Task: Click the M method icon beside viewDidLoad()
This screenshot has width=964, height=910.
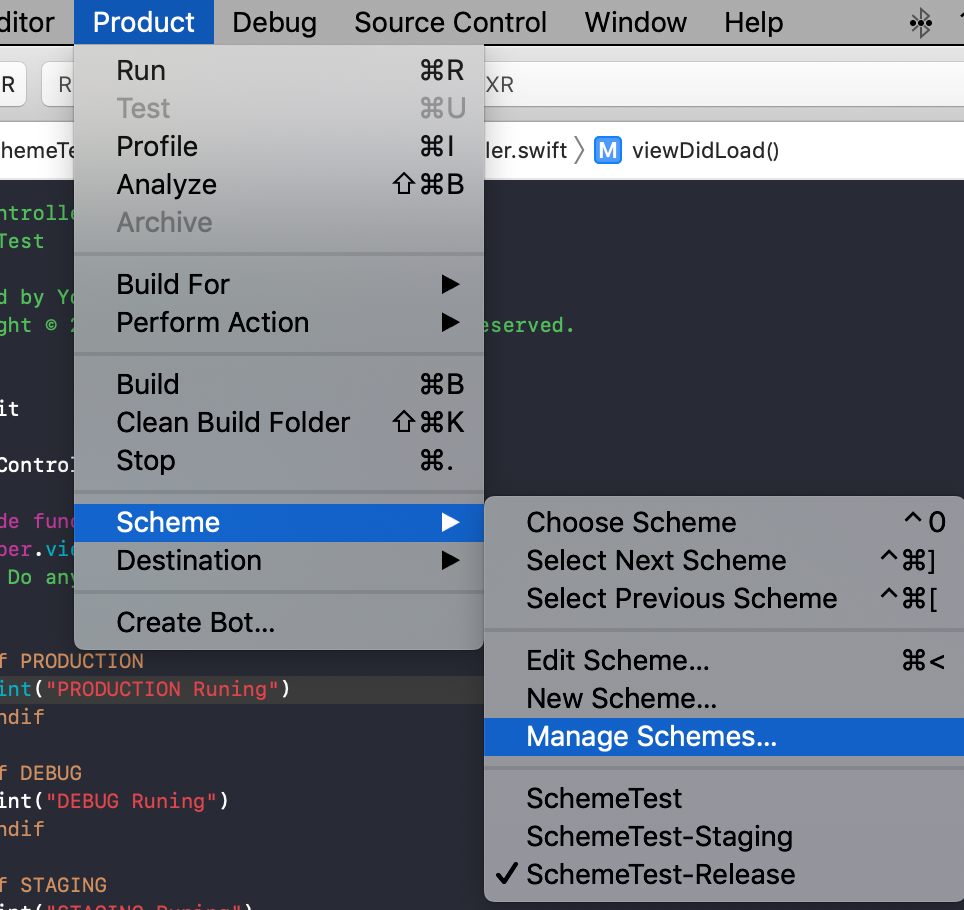Action: coord(607,150)
